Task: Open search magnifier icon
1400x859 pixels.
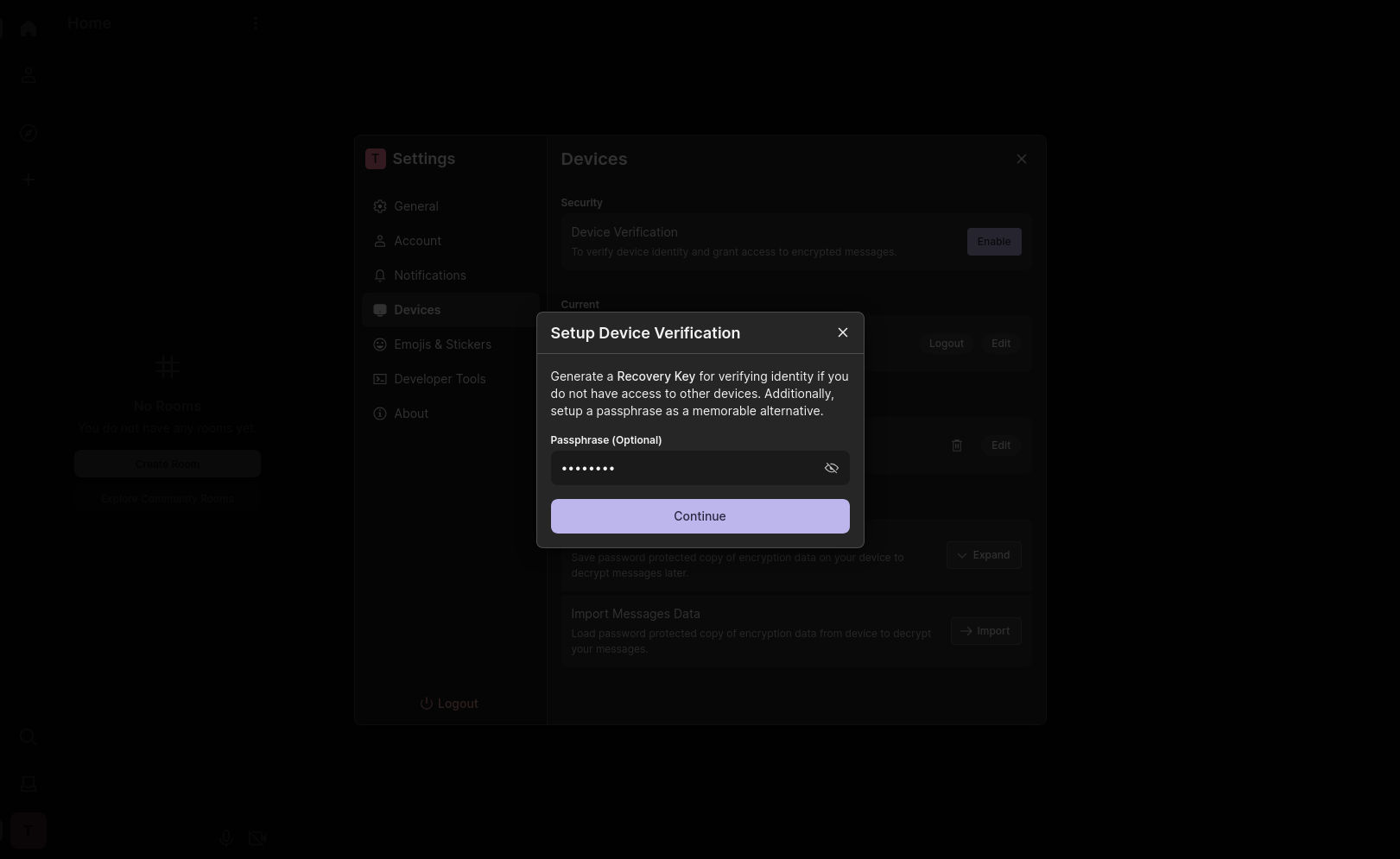Action: click(x=29, y=736)
